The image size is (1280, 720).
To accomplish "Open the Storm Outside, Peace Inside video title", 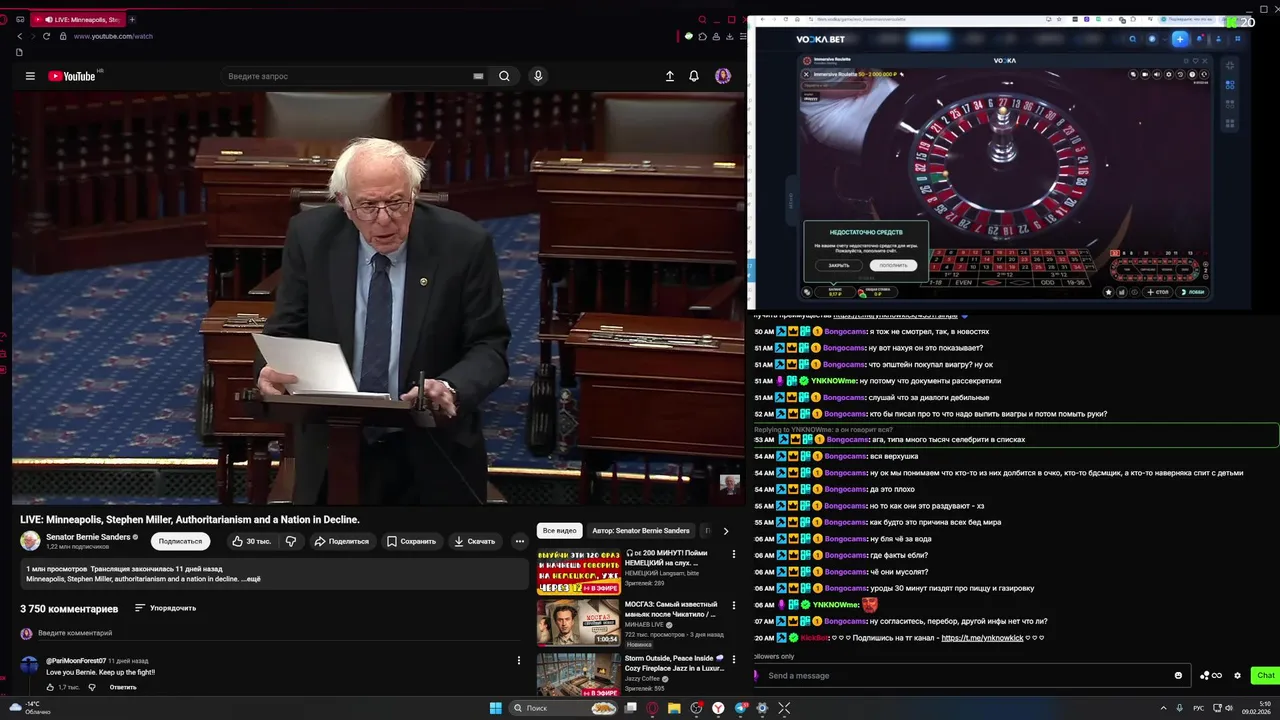I will pyautogui.click(x=674, y=663).
